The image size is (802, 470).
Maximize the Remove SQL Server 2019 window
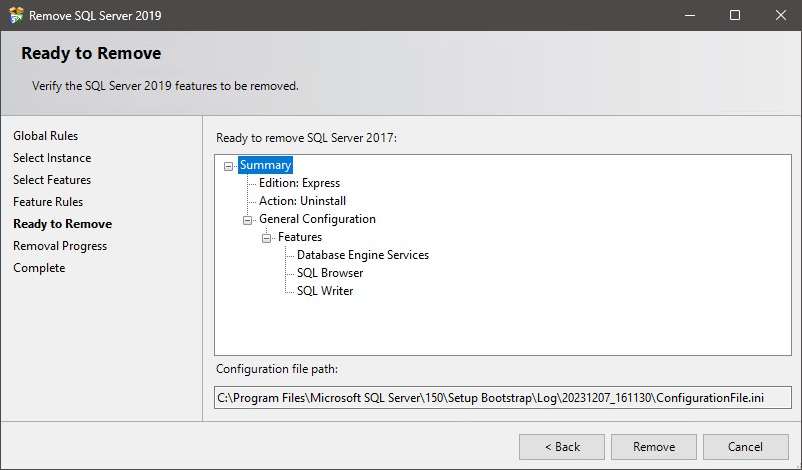(735, 15)
